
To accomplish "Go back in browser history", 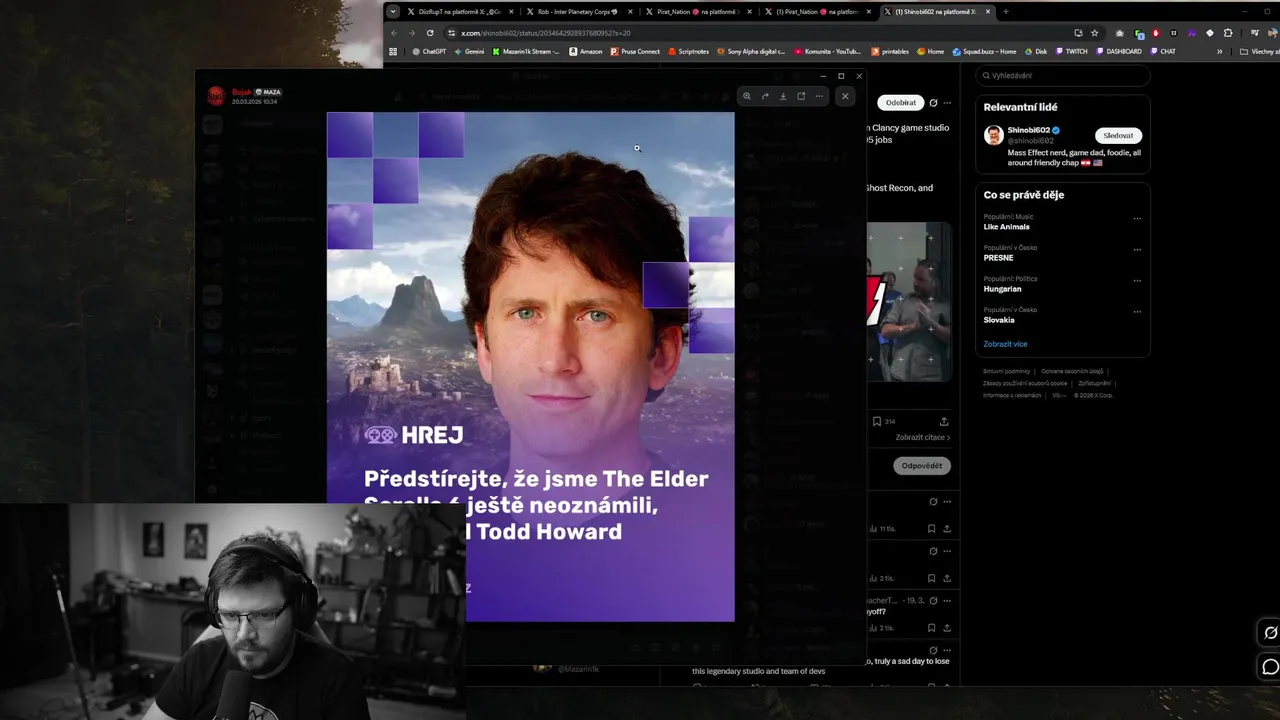I will [x=393, y=33].
